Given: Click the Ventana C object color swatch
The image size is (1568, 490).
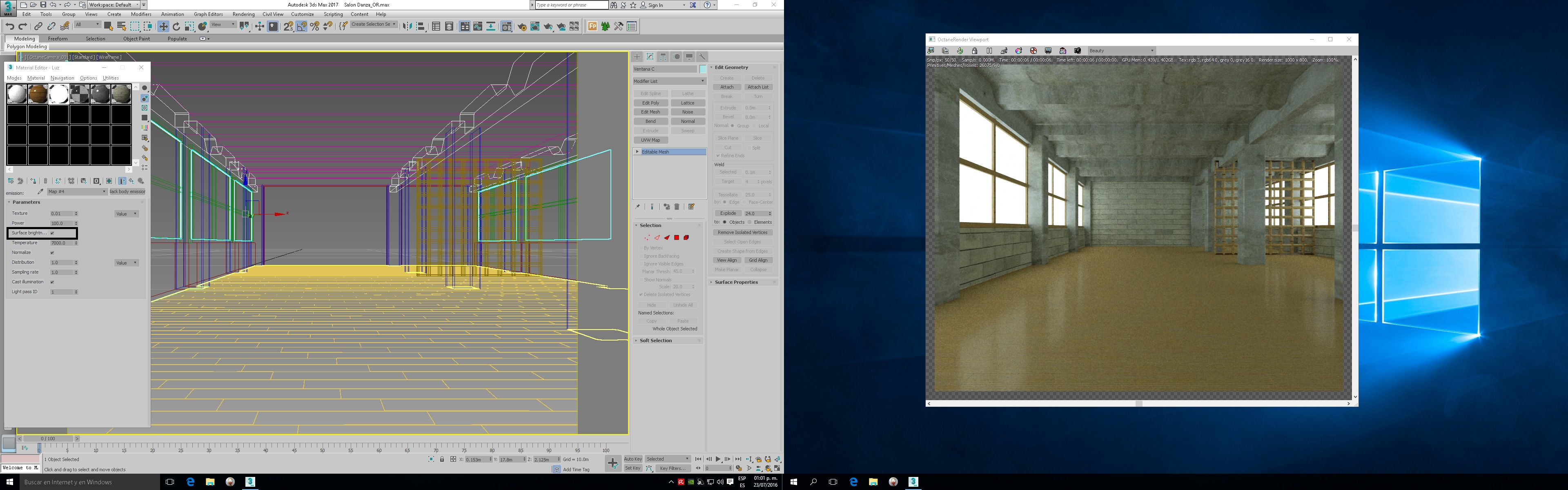Looking at the screenshot, I should 703,69.
